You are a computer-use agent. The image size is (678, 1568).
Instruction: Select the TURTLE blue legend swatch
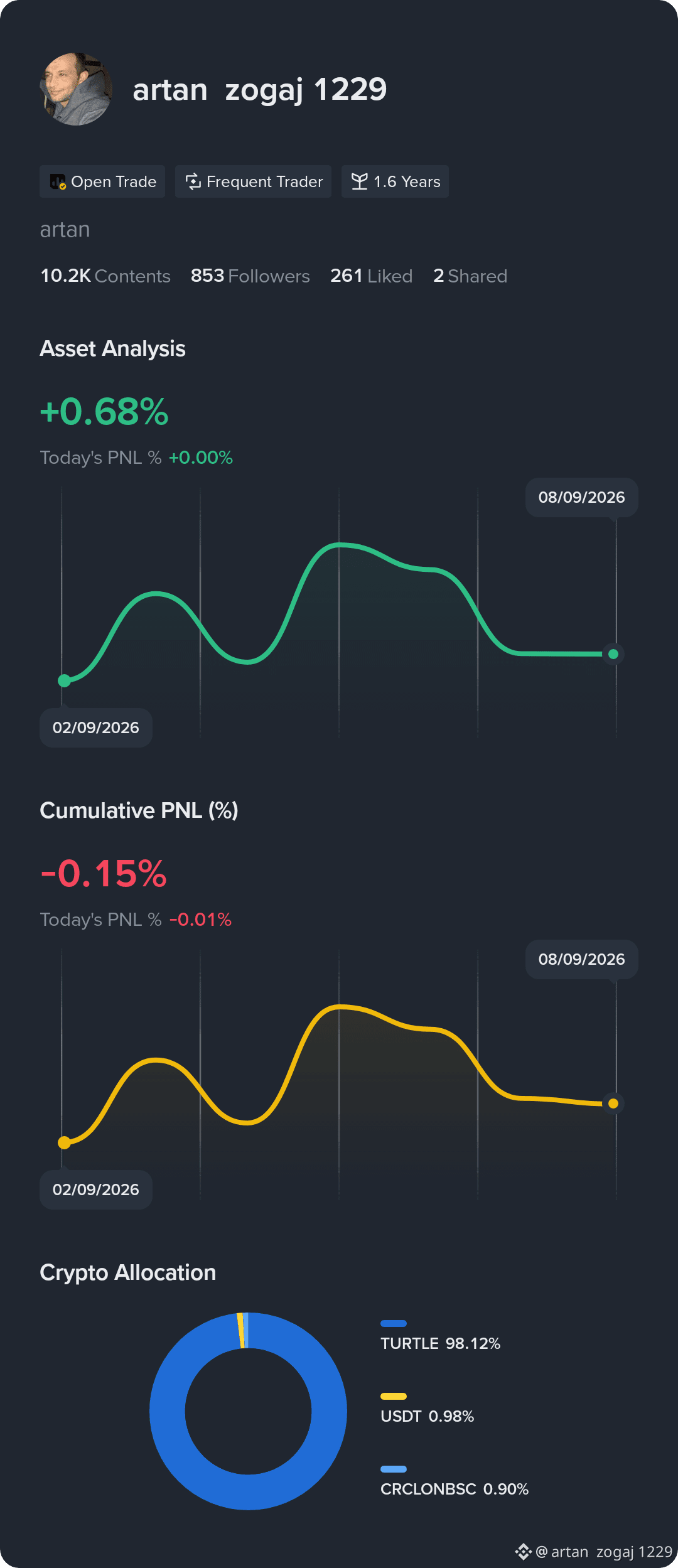394,1323
